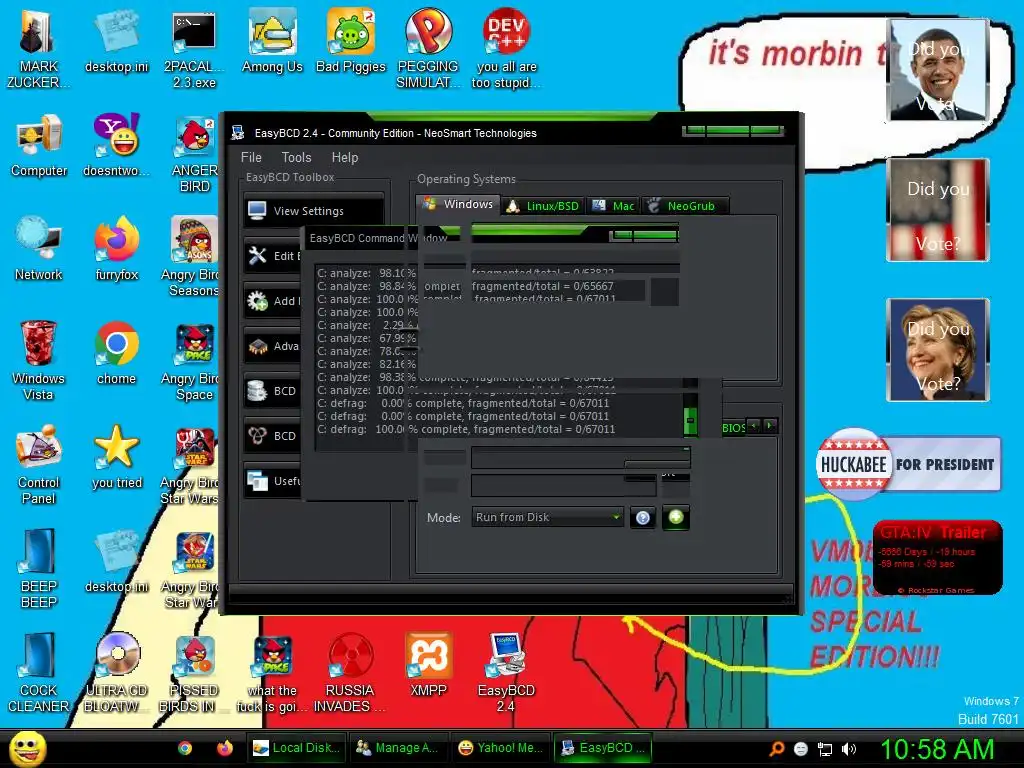Screen dimensions: 1024x768
Task: Select the COCK CLEANER desktop icon
Action: click(38, 671)
